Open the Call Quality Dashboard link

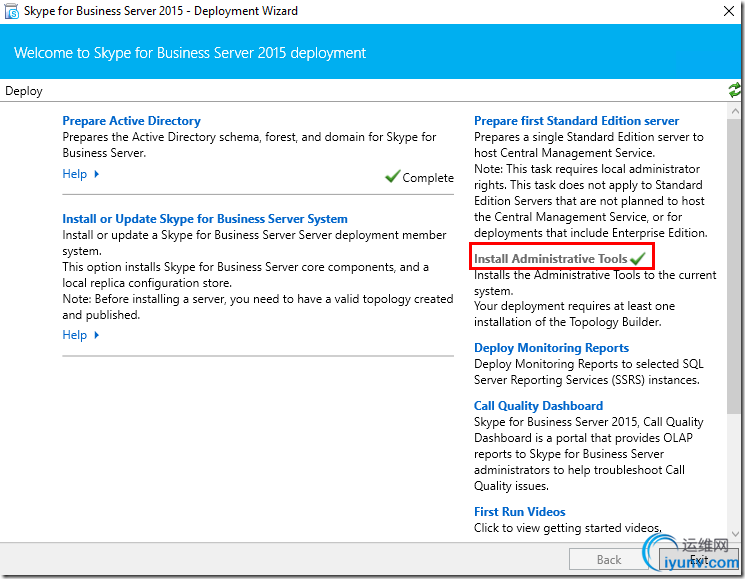[x=538, y=406]
